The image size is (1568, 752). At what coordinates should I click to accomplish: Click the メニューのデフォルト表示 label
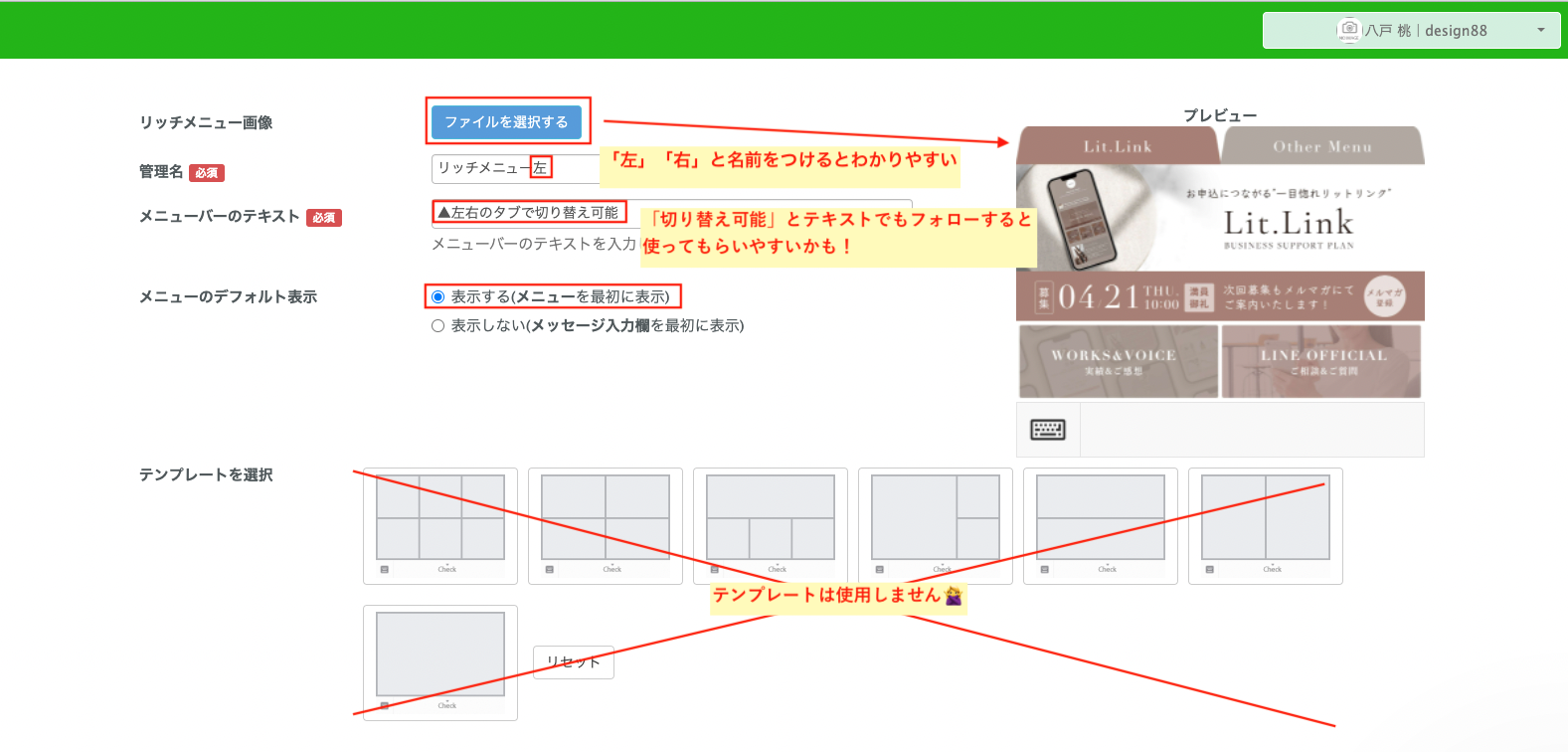point(228,296)
